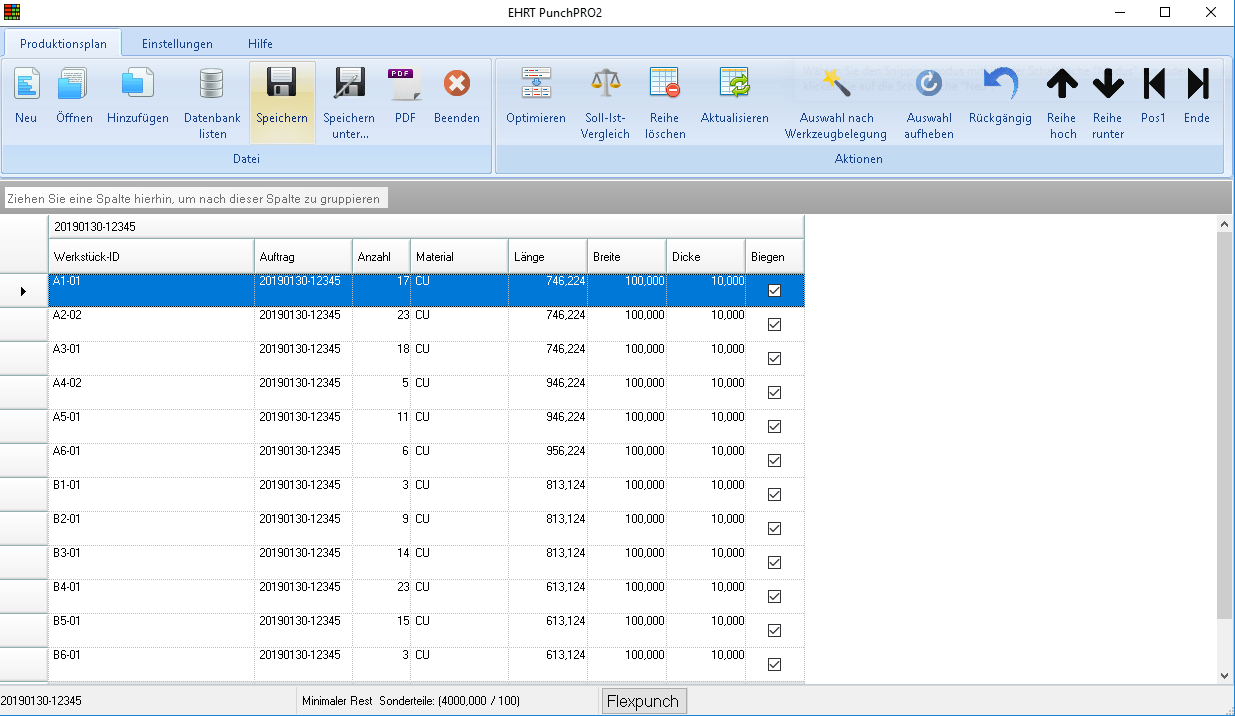Export the plan via PDF icon
Screen dimensions: 1235x716
coord(405,86)
